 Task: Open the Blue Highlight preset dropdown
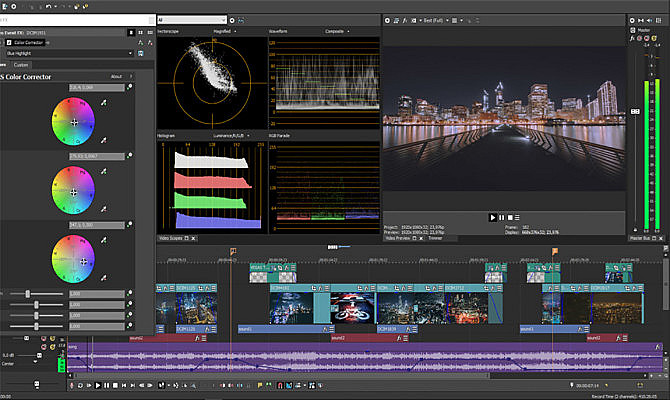click(130, 54)
